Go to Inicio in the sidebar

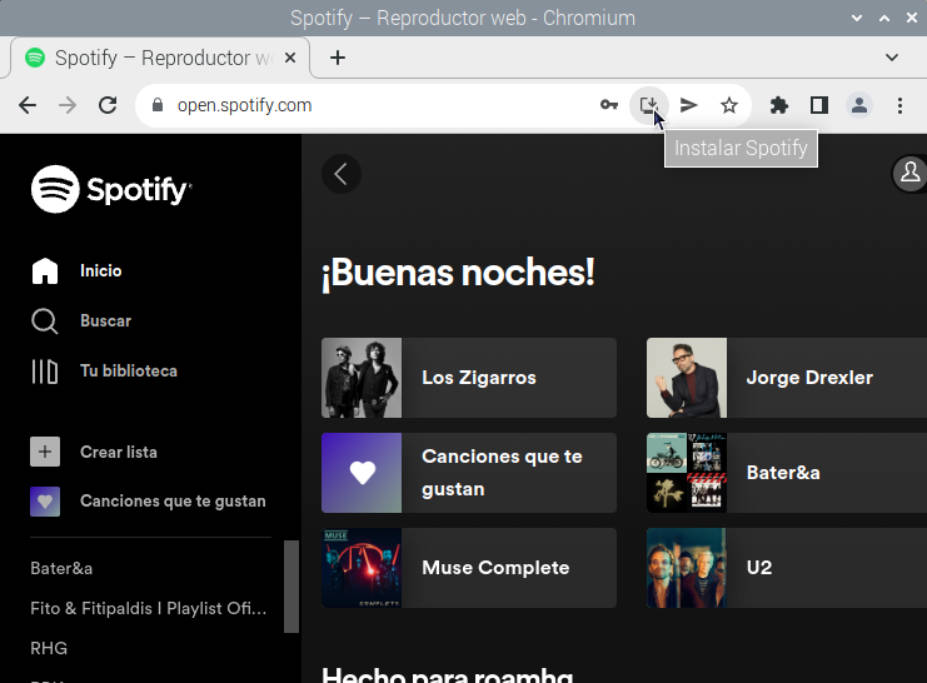tap(77, 271)
